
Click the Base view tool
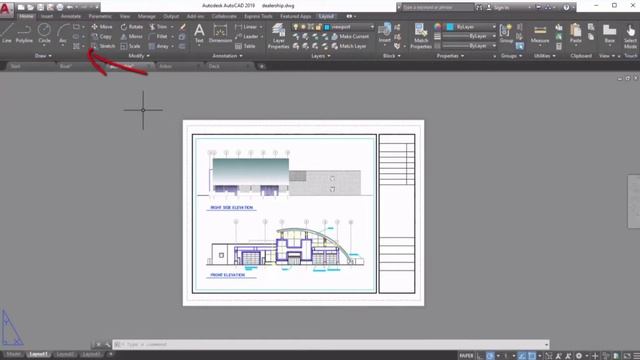[609, 33]
